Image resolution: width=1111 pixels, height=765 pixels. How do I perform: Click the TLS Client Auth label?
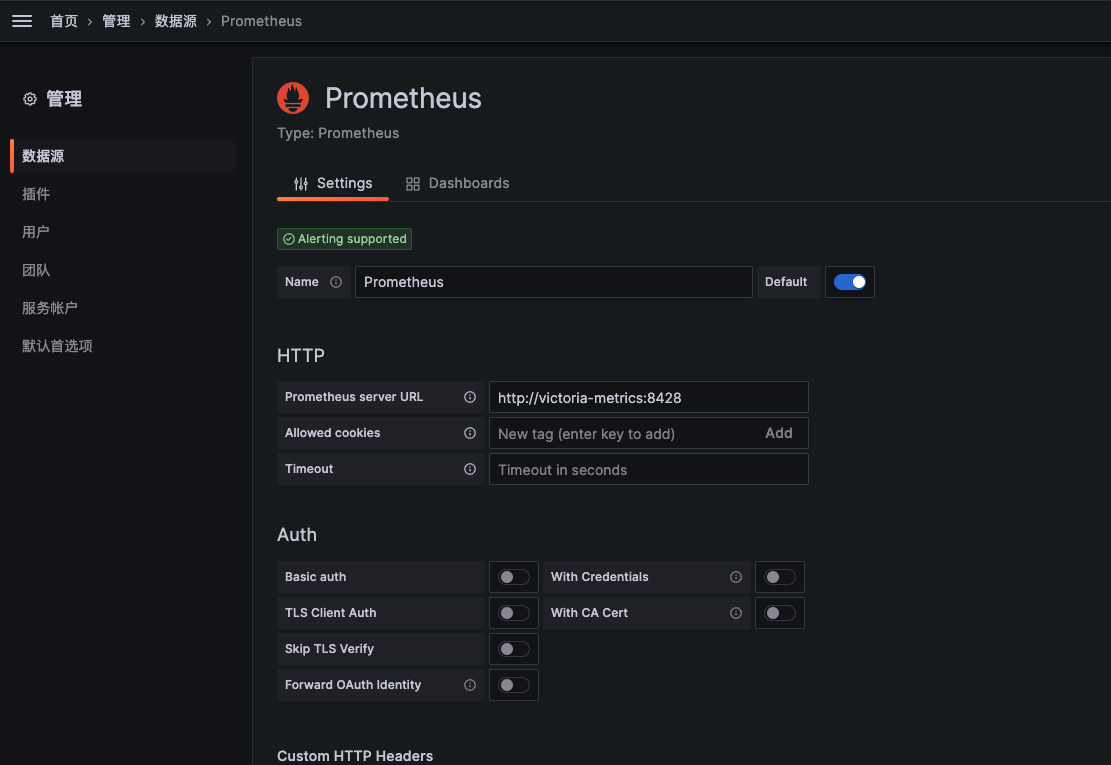tap(331, 613)
